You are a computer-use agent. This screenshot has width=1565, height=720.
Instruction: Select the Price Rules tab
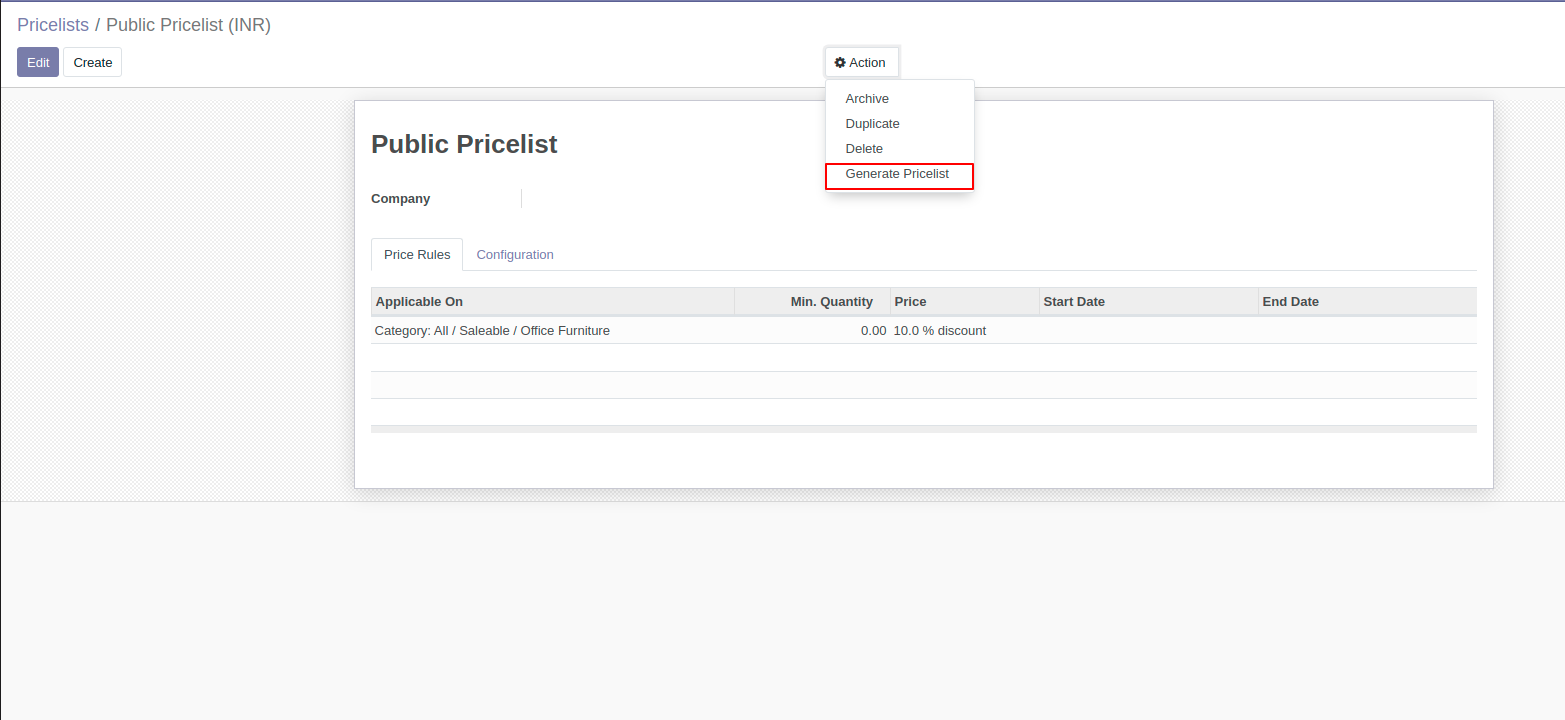point(417,255)
